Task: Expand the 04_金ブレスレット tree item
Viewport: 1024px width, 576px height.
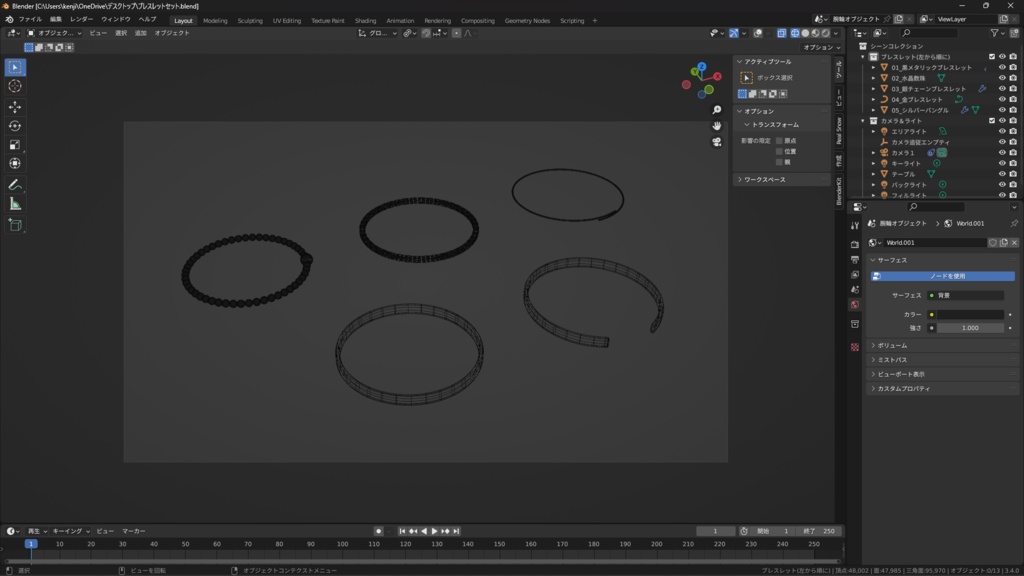Action: pyautogui.click(x=873, y=99)
